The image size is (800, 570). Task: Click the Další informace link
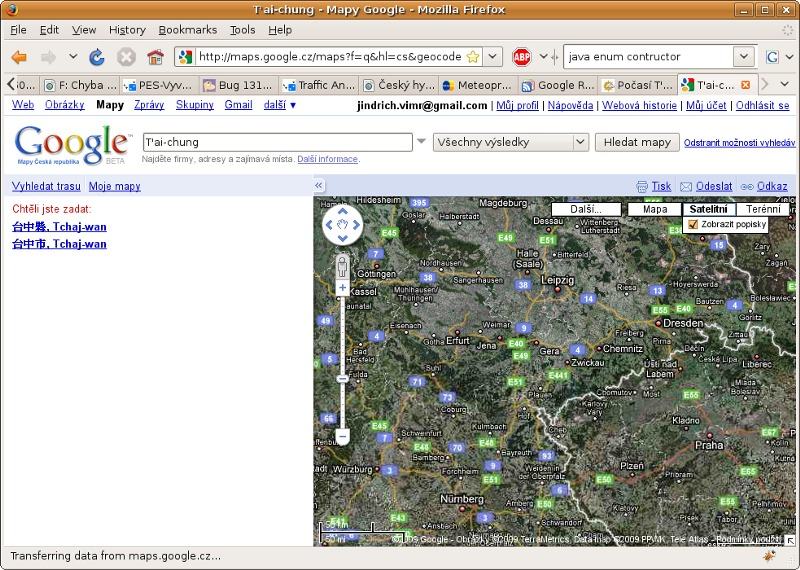pos(327,159)
